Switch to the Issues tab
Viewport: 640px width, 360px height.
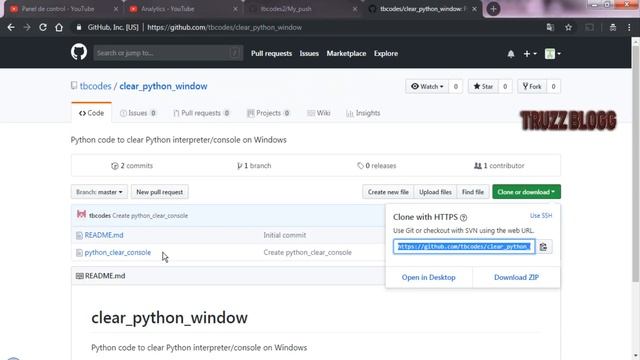(138, 113)
